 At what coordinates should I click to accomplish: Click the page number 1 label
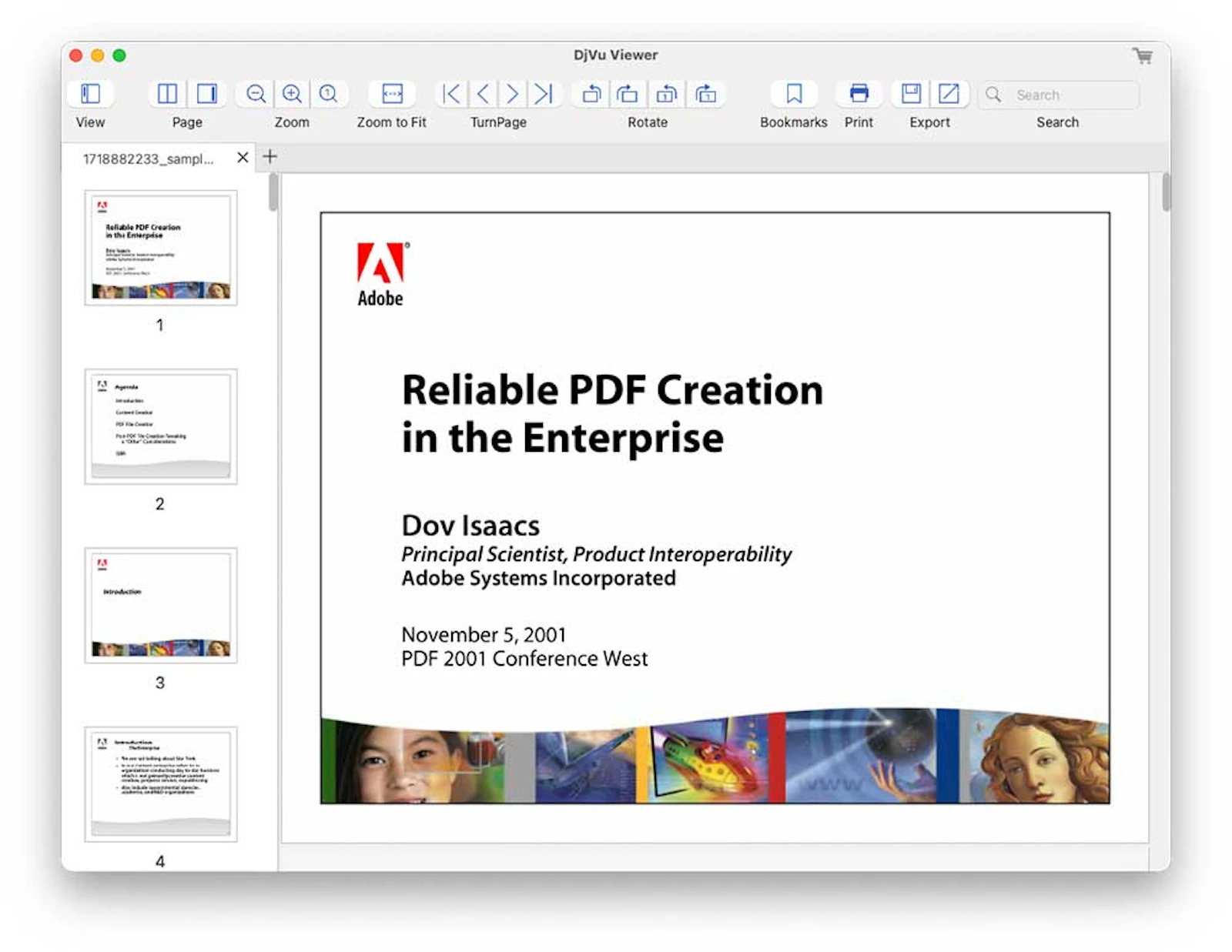click(159, 325)
